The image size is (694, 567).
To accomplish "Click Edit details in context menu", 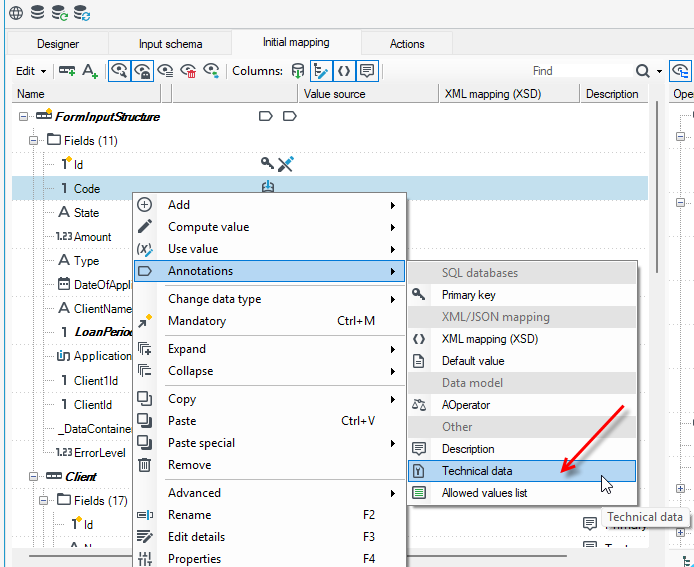I will [x=270, y=537].
